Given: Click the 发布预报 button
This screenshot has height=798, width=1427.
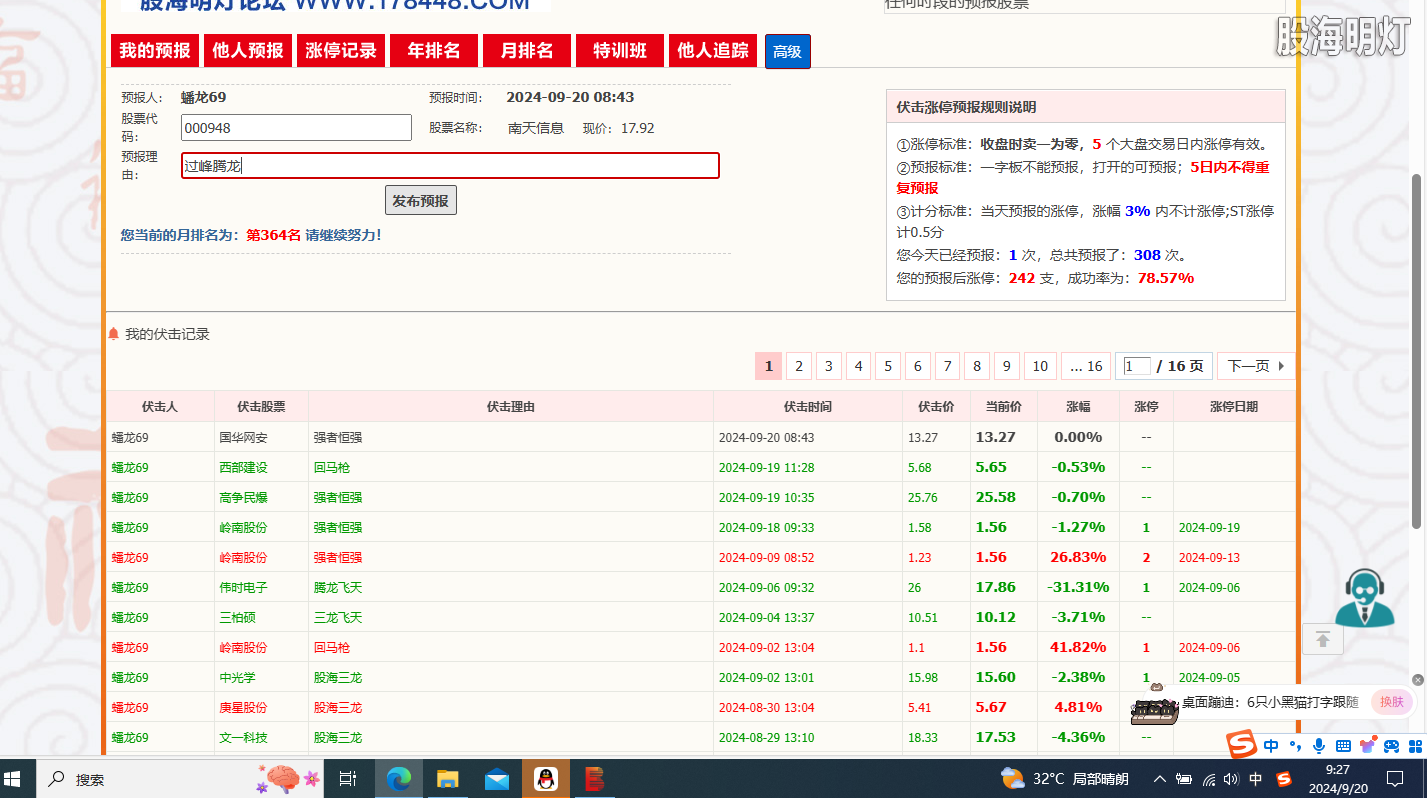Looking at the screenshot, I should pyautogui.click(x=420, y=201).
